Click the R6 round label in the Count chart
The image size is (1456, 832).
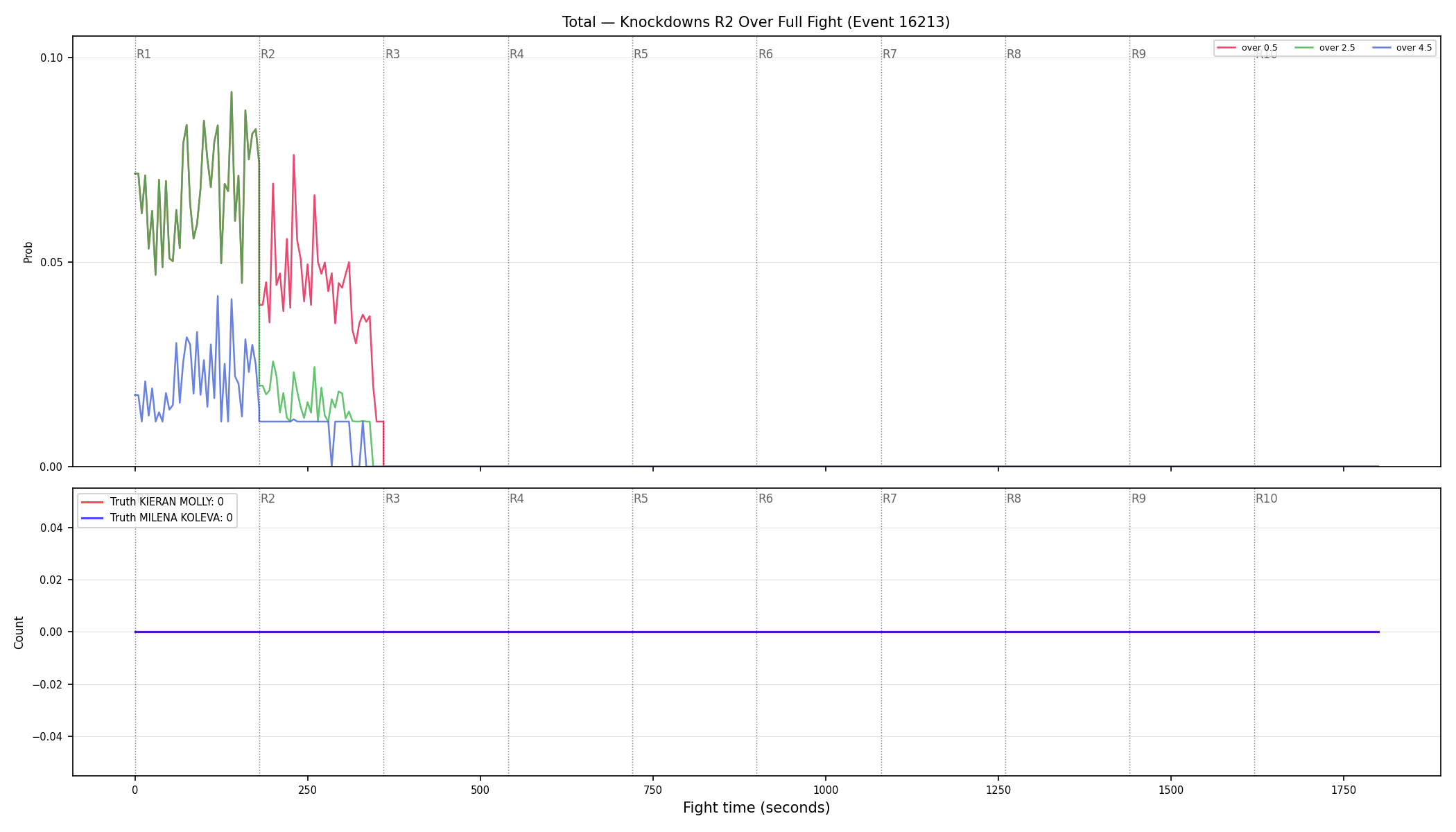coord(765,499)
